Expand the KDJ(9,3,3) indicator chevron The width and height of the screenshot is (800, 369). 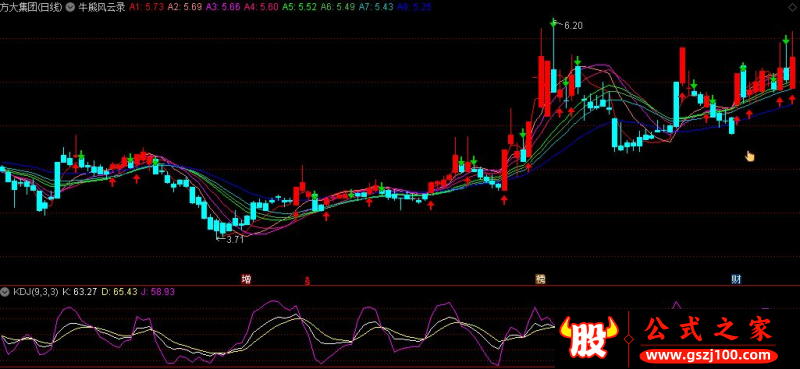pyautogui.click(x=5, y=292)
